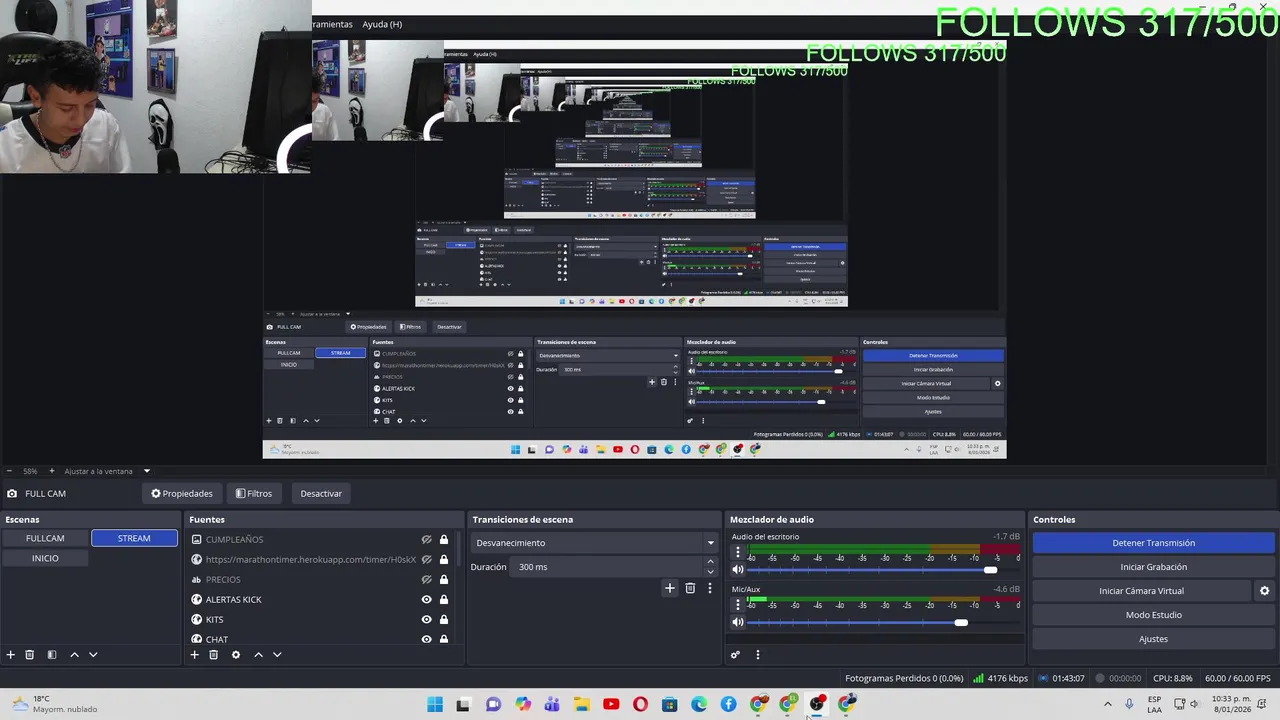Click Detener Transmisión button
Image resolution: width=1280 pixels, height=720 pixels.
(x=1153, y=543)
